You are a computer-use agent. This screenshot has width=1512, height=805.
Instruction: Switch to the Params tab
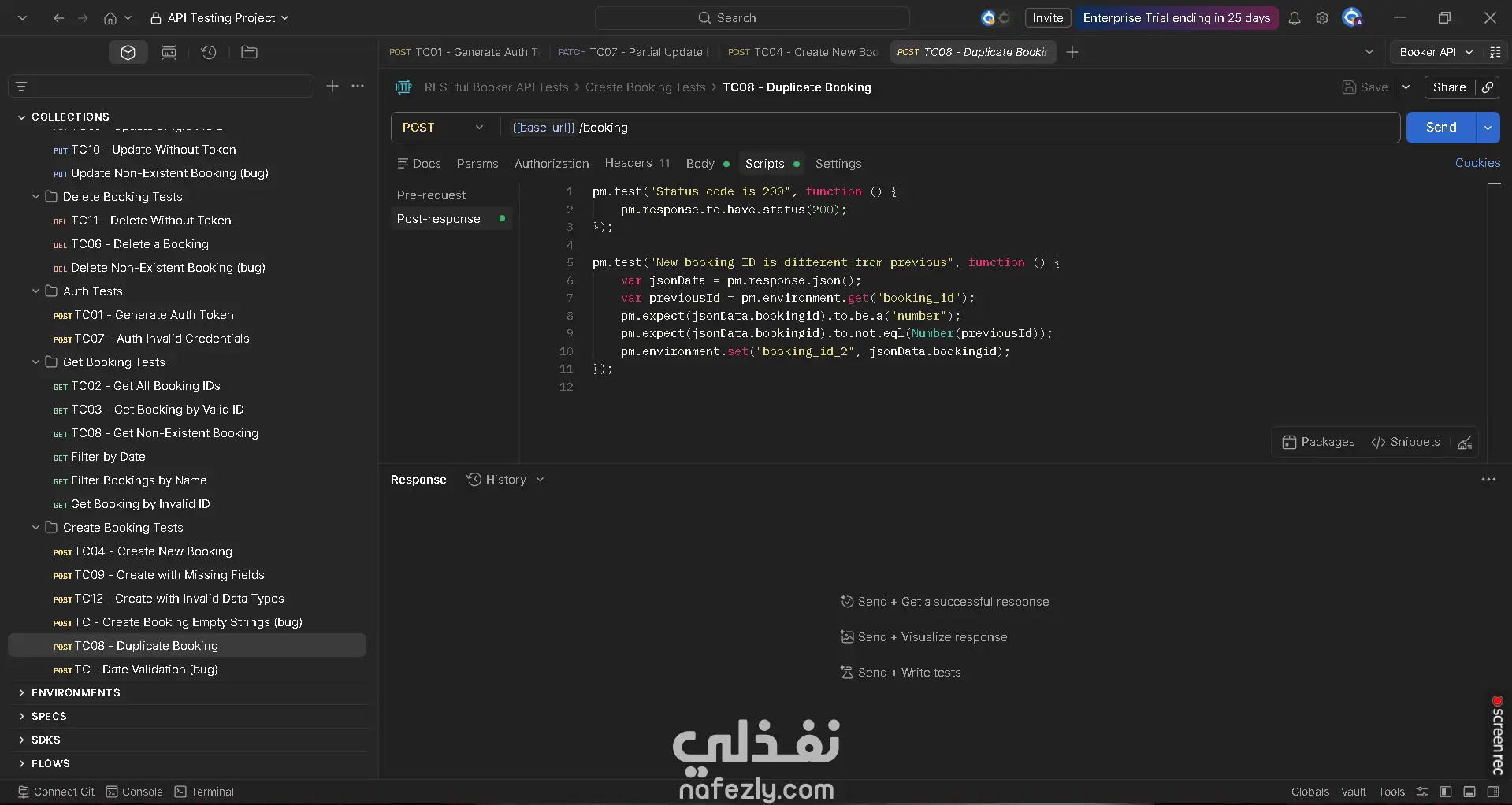(x=477, y=164)
